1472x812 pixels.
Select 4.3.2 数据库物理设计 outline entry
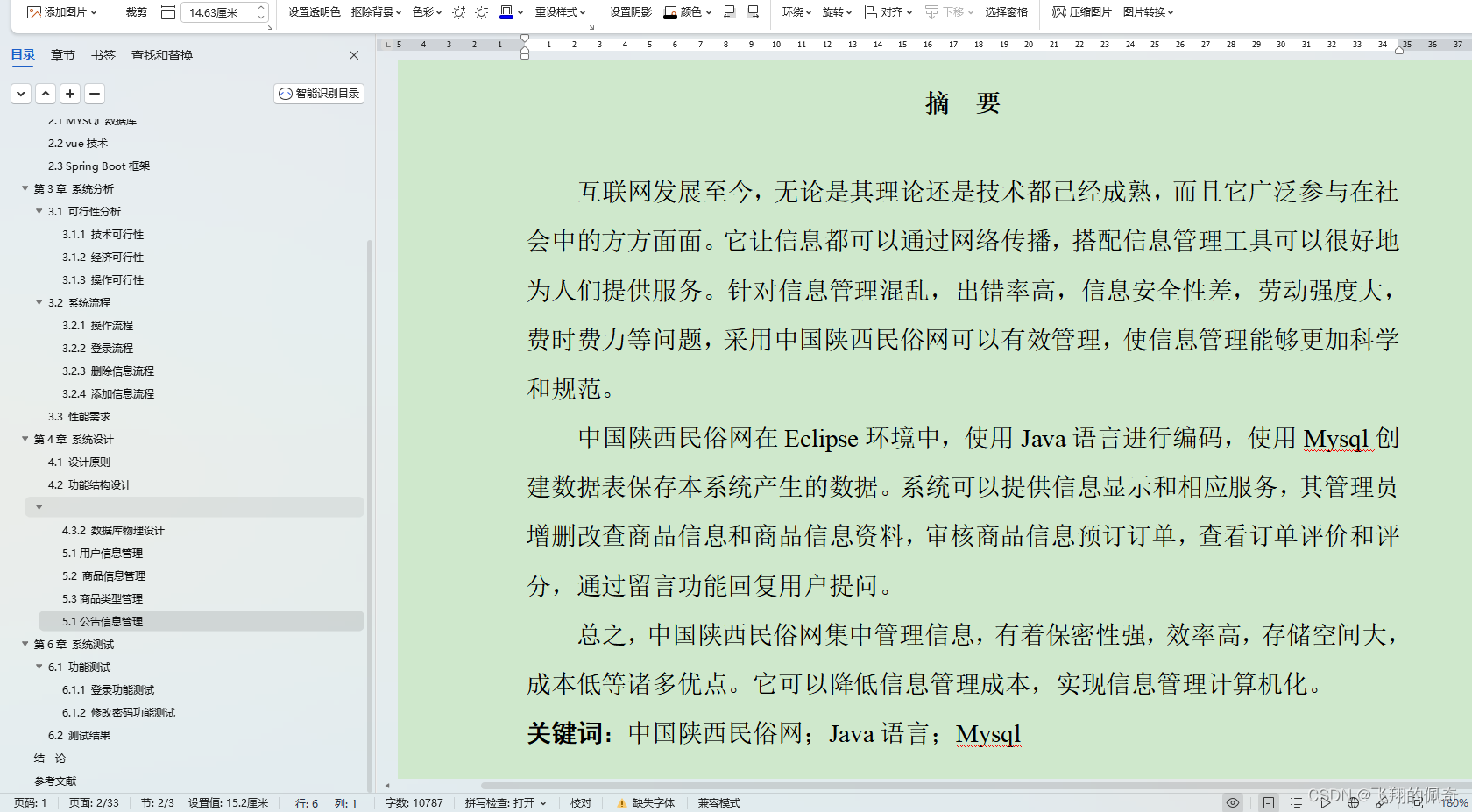click(113, 530)
